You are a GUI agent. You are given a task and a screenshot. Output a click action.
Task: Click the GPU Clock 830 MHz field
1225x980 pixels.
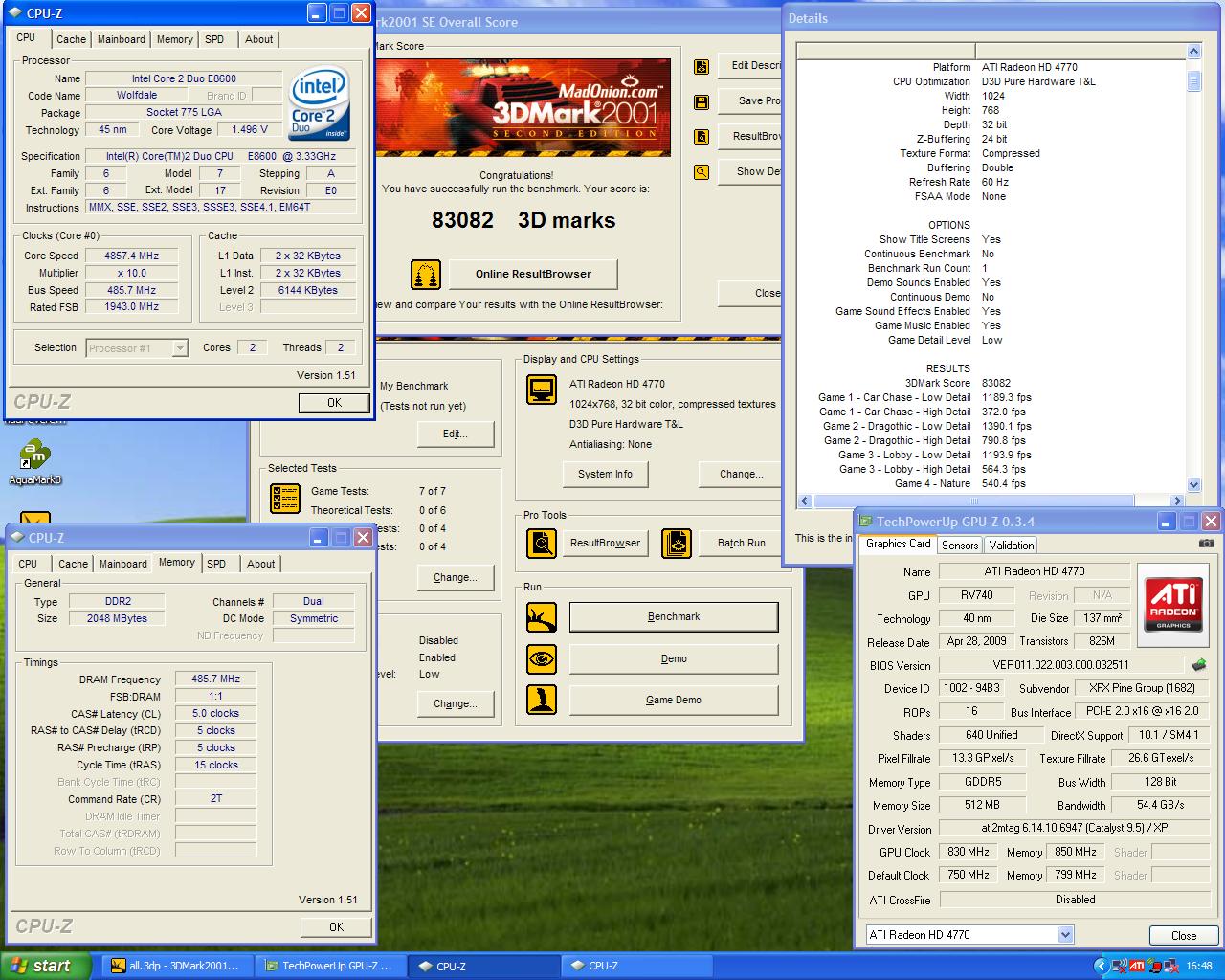[969, 852]
